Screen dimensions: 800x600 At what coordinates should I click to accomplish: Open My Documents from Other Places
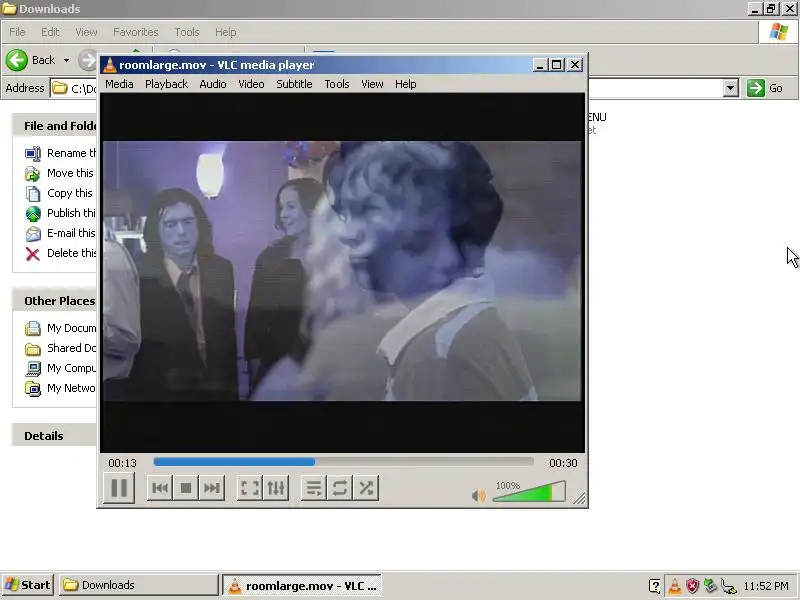click(x=71, y=328)
